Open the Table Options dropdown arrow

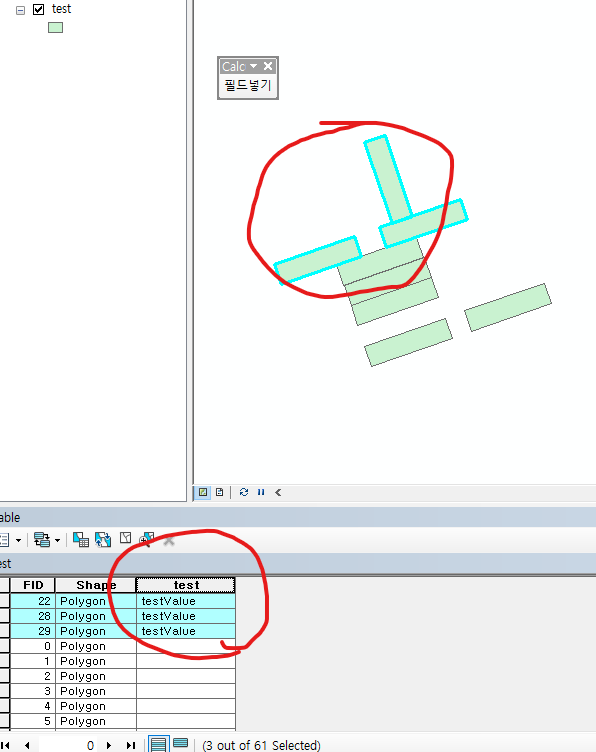point(18,540)
